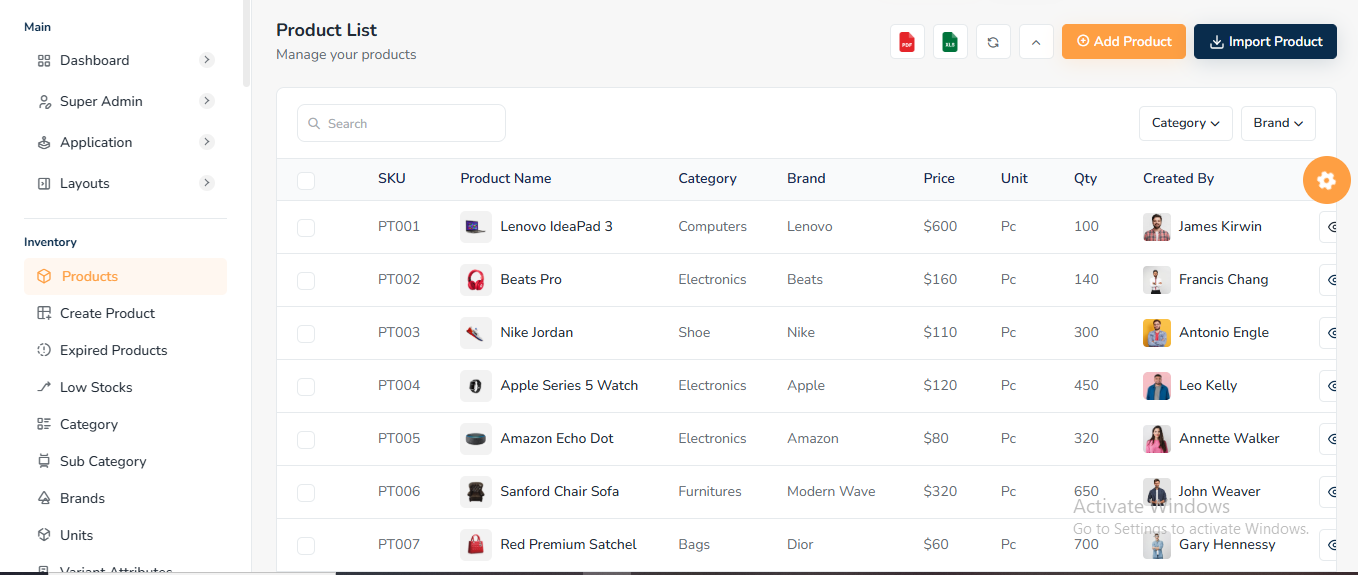Click the Dashboard grid icon in sidebar
This screenshot has height=575, width=1358.
(x=44, y=60)
